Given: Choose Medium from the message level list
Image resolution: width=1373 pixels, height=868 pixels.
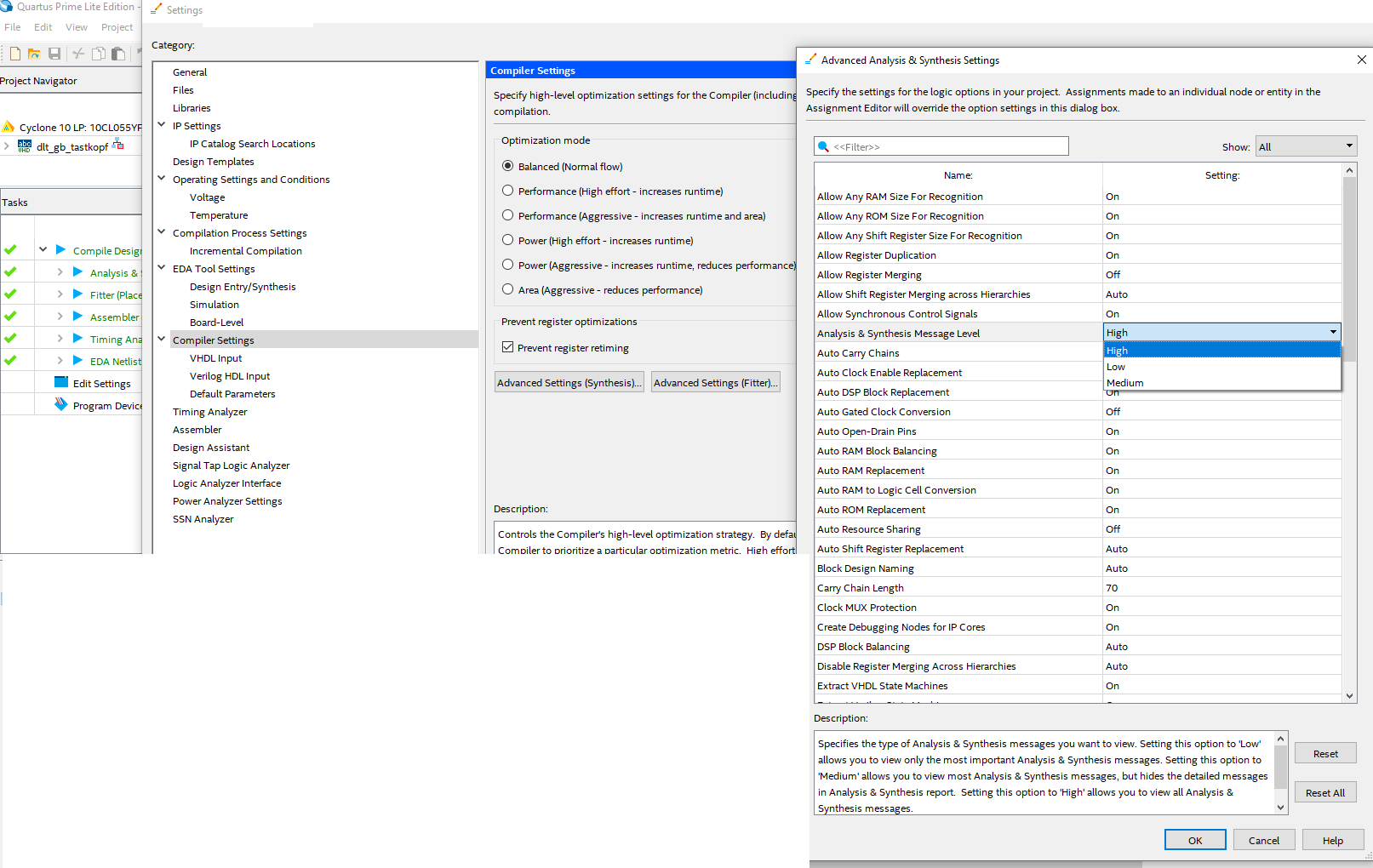Looking at the screenshot, I should tap(1221, 383).
